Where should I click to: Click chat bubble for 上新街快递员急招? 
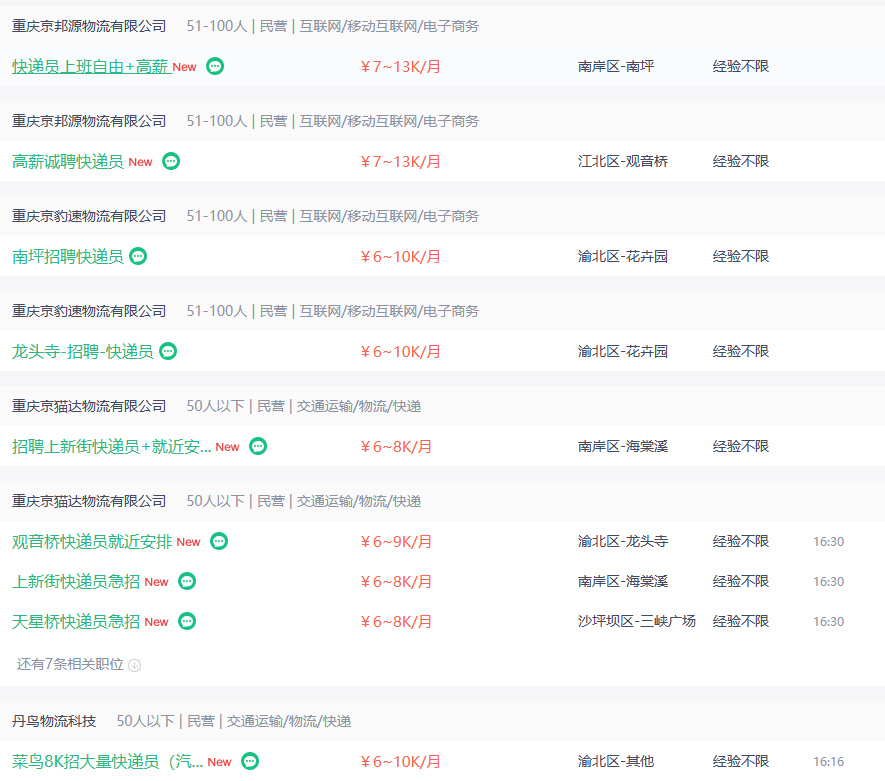pos(187,581)
